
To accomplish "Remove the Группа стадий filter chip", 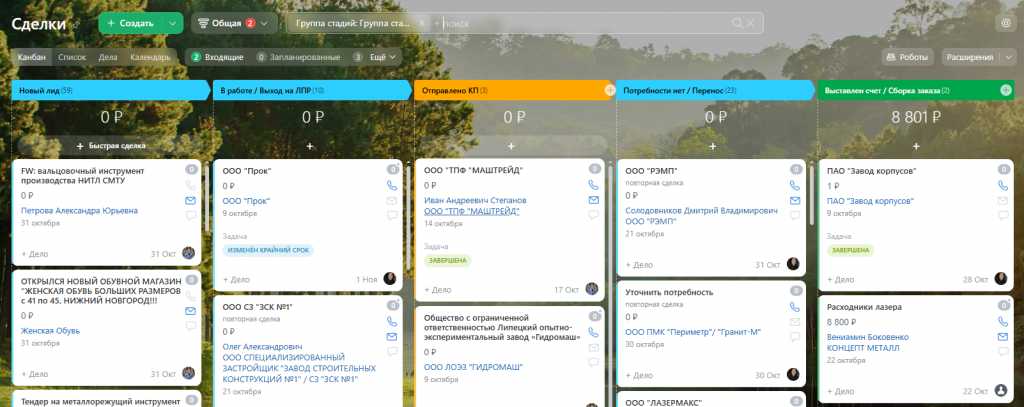I will (x=421, y=23).
